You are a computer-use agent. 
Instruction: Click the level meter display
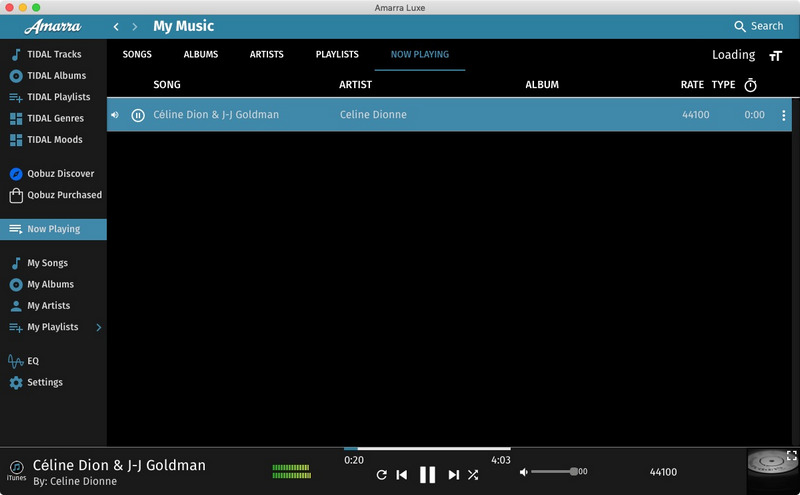[291, 471]
